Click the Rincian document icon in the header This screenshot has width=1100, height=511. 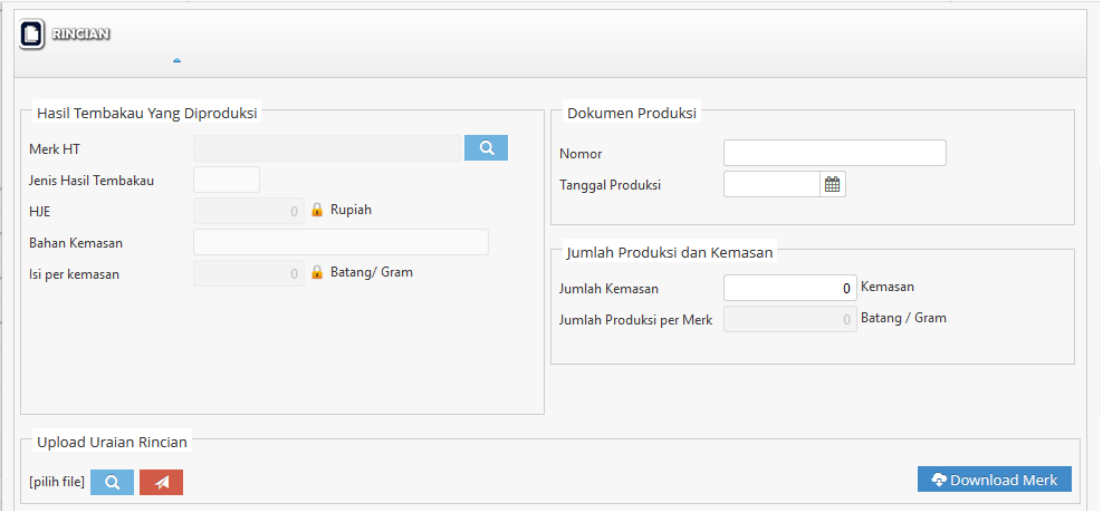click(32, 34)
